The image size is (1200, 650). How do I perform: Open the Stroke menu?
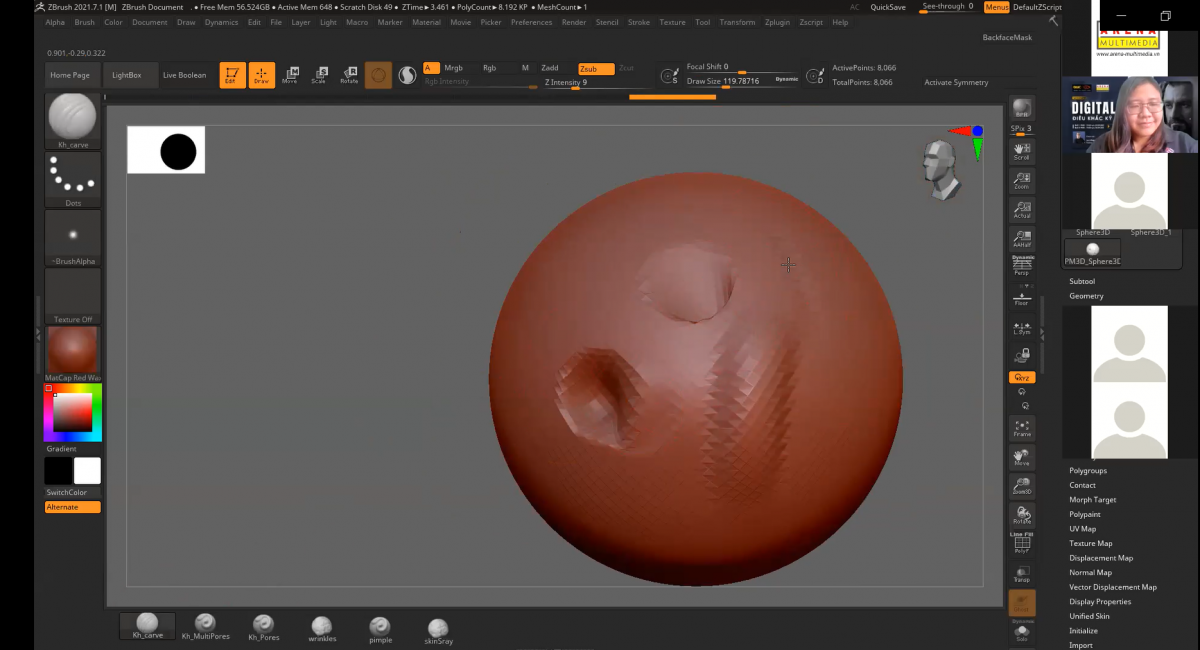pos(639,22)
